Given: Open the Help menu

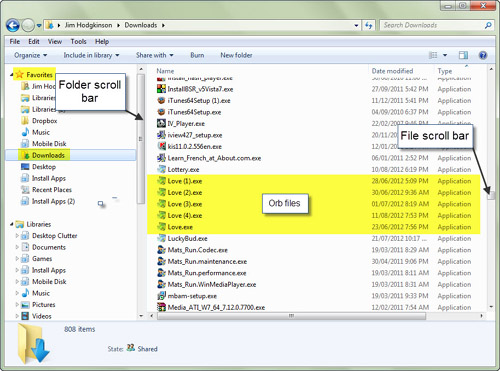Looking at the screenshot, I should (102, 41).
